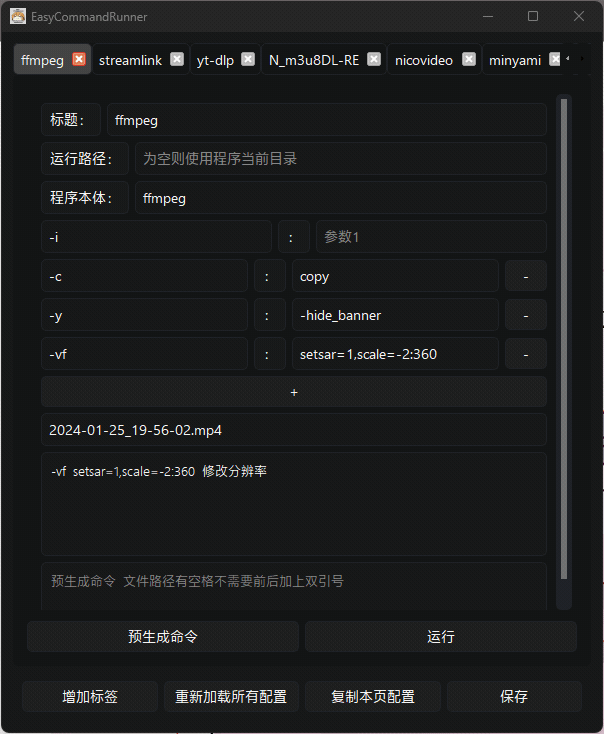The image size is (604, 734).
Task: Click the vertical scrollbar in the form
Action: (x=564, y=338)
